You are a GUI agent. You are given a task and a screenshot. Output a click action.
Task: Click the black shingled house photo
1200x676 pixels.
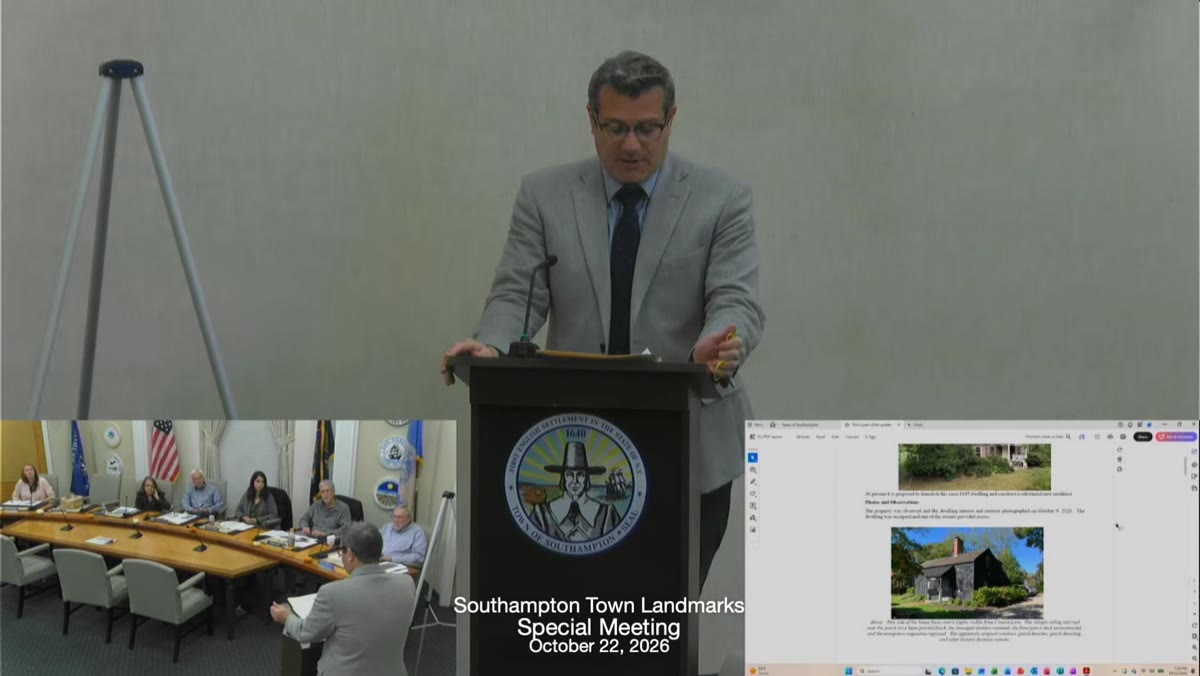click(967, 573)
